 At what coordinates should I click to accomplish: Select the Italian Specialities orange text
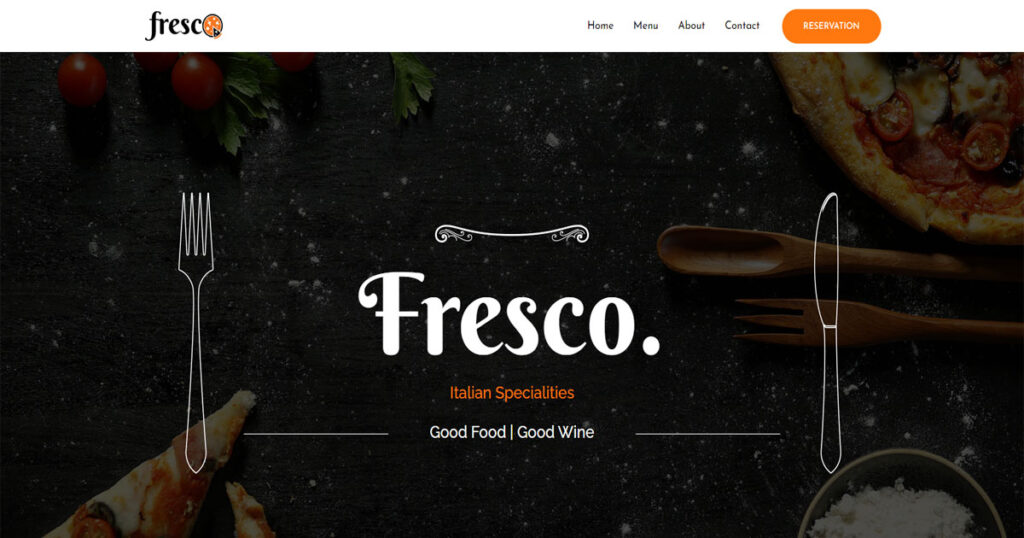point(512,393)
